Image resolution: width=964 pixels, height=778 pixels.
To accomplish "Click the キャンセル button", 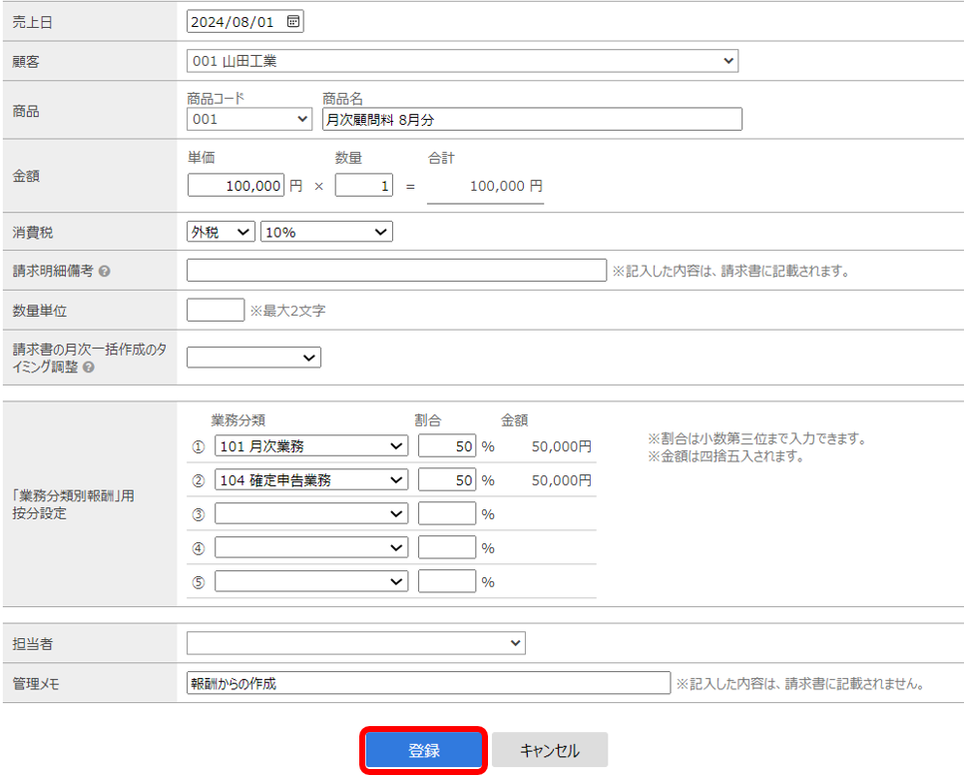I will pos(549,751).
